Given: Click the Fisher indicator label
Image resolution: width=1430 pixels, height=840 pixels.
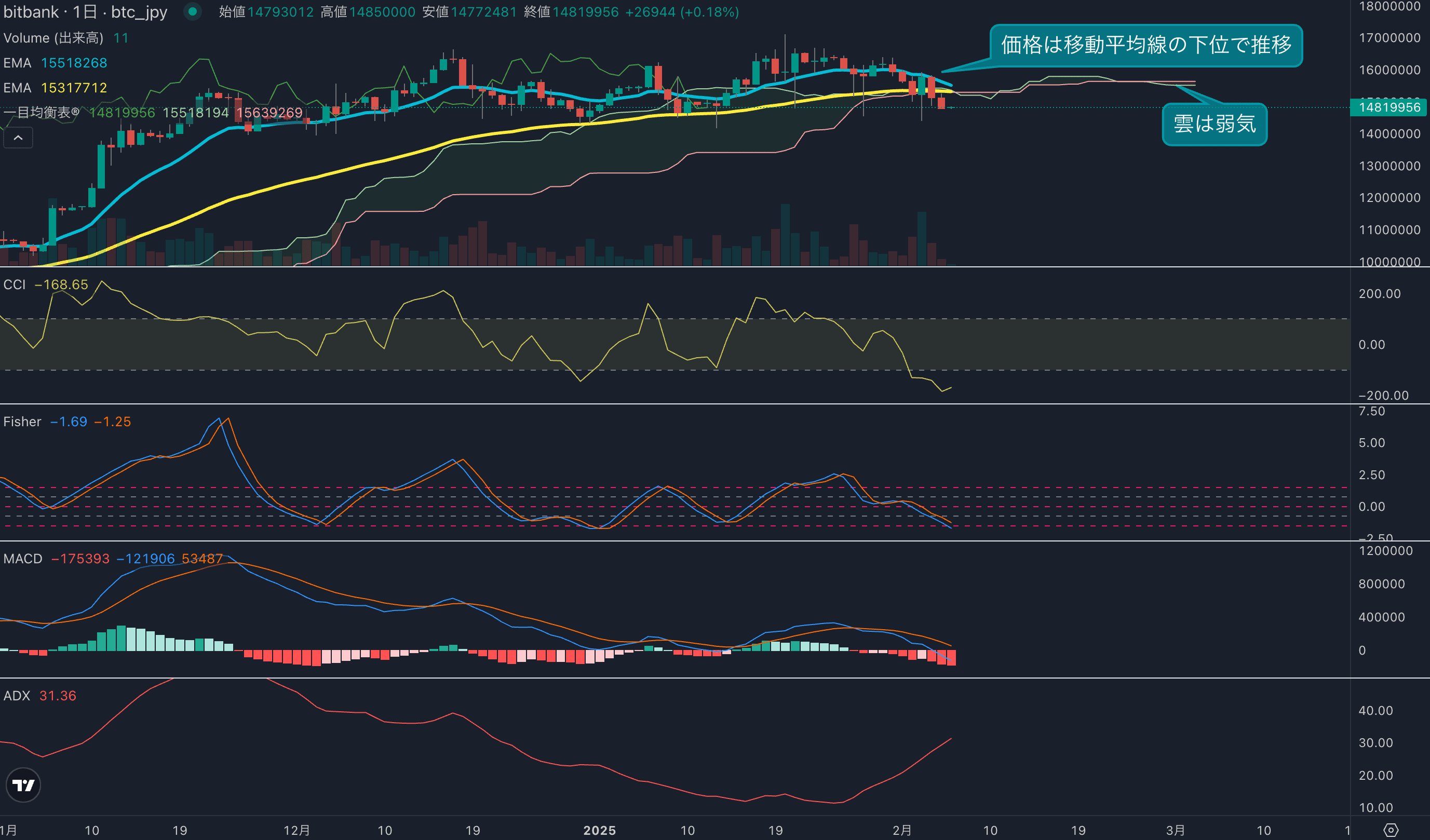Looking at the screenshot, I should tap(22, 422).
